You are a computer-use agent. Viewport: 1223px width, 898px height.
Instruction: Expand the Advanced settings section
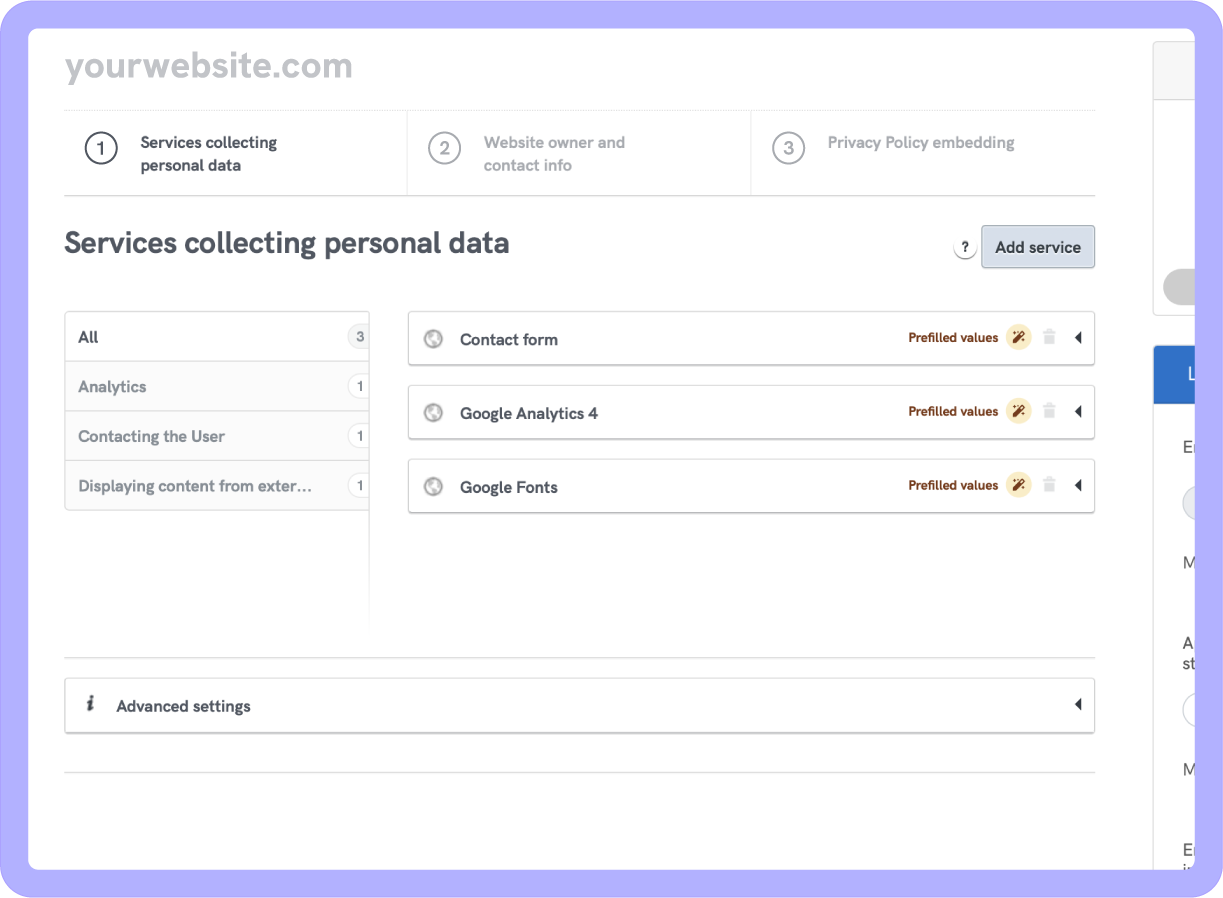[x=1077, y=705]
